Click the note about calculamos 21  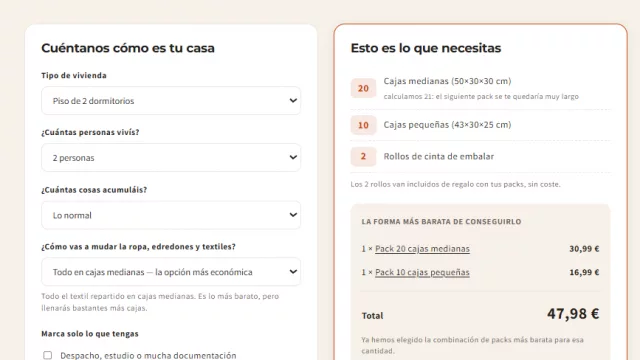click(x=481, y=97)
